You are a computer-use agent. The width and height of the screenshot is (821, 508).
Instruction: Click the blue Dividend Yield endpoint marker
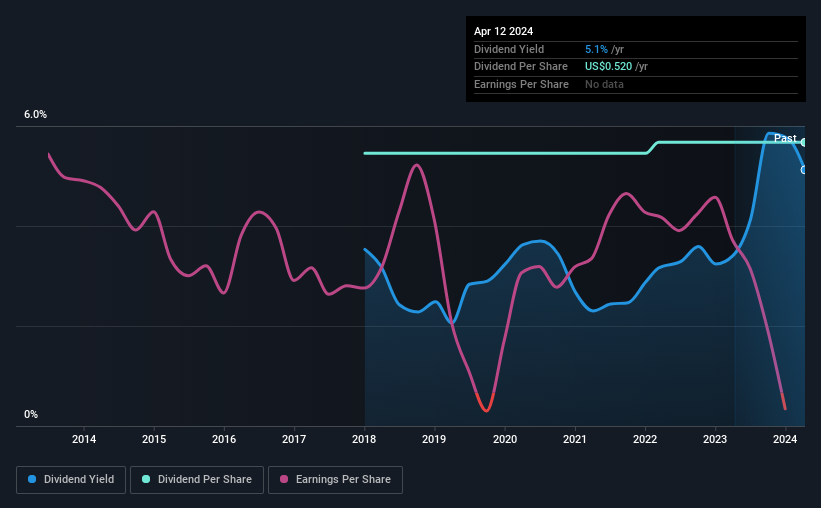[x=803, y=170]
